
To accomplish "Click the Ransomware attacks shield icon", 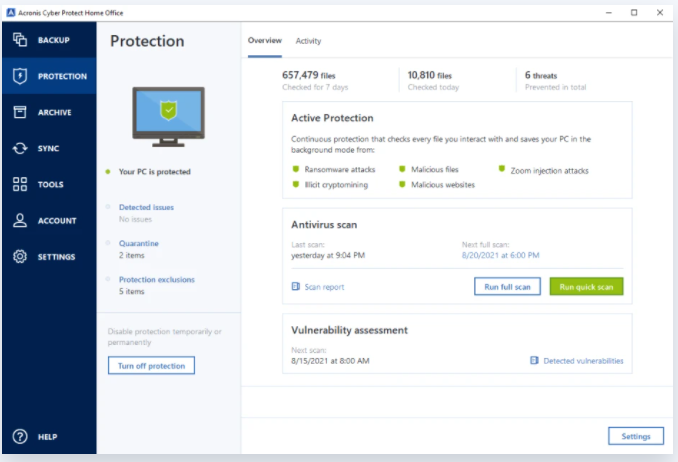I will (x=296, y=169).
